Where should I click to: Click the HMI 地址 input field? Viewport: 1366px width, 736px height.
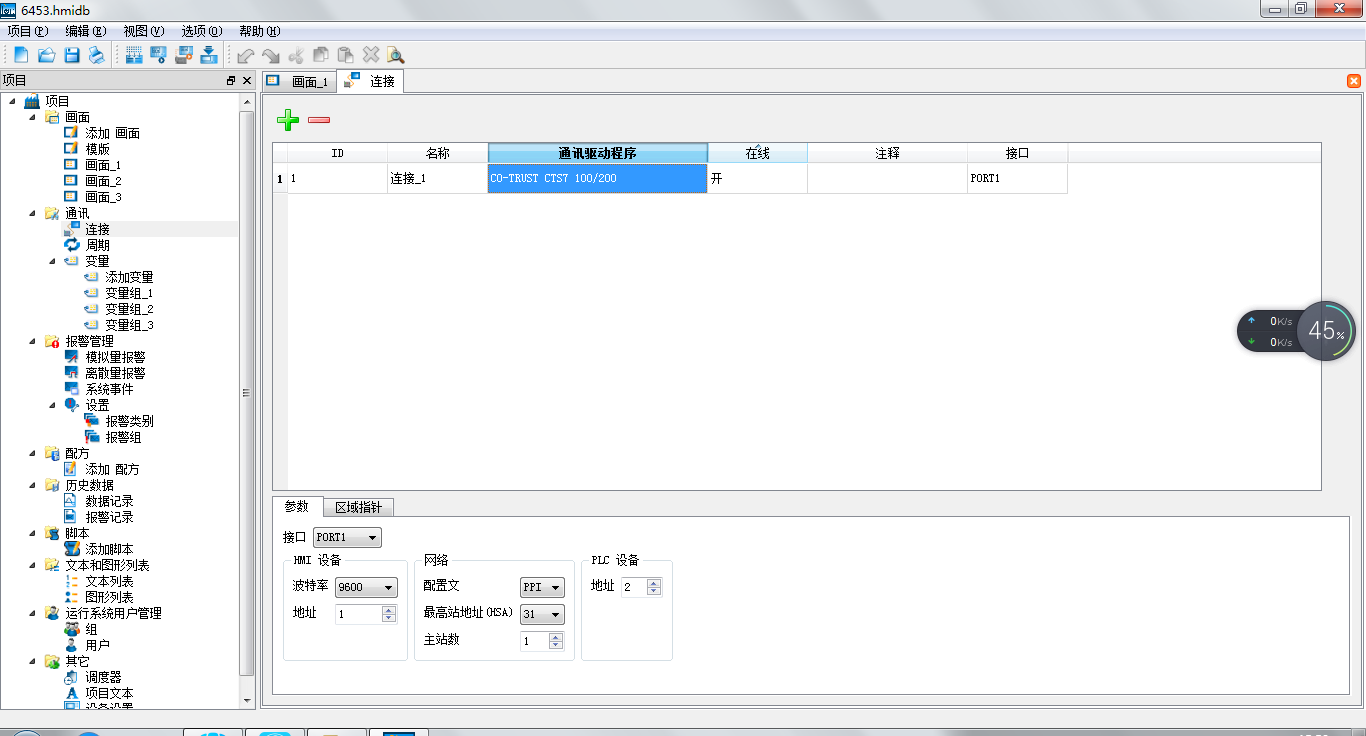(x=359, y=614)
